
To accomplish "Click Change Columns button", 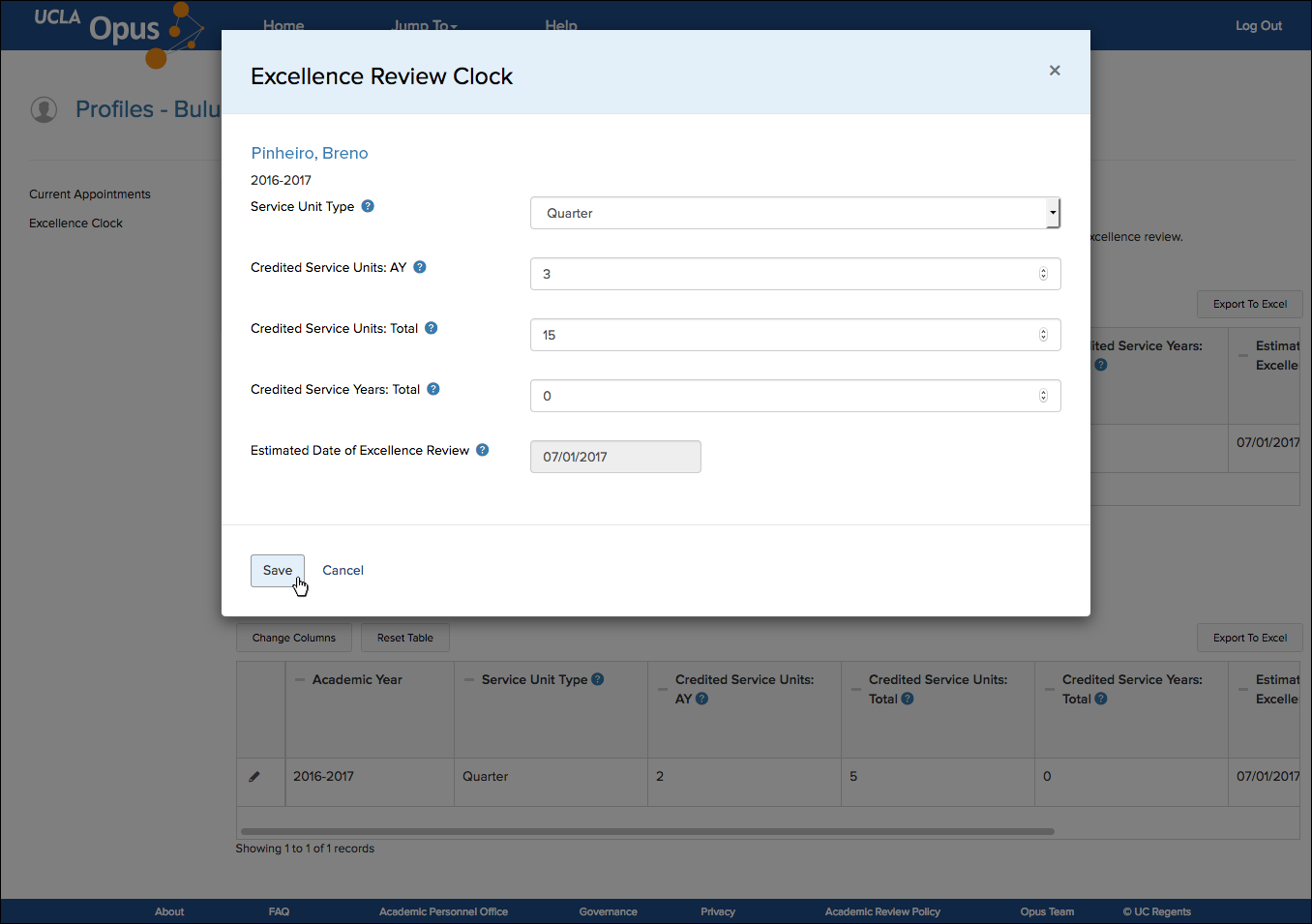I will 294,638.
